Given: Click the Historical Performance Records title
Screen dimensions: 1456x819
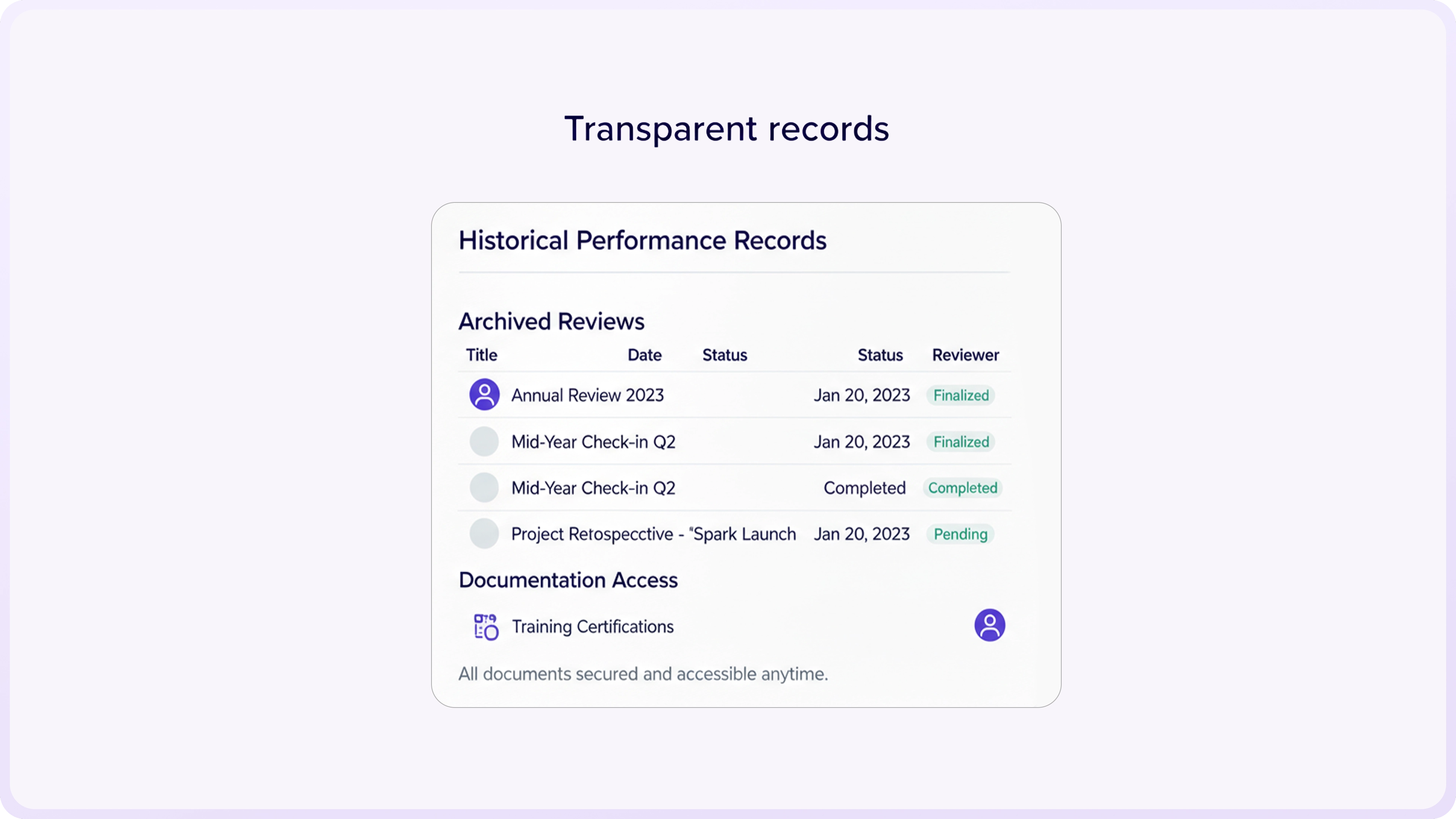Looking at the screenshot, I should [x=642, y=240].
